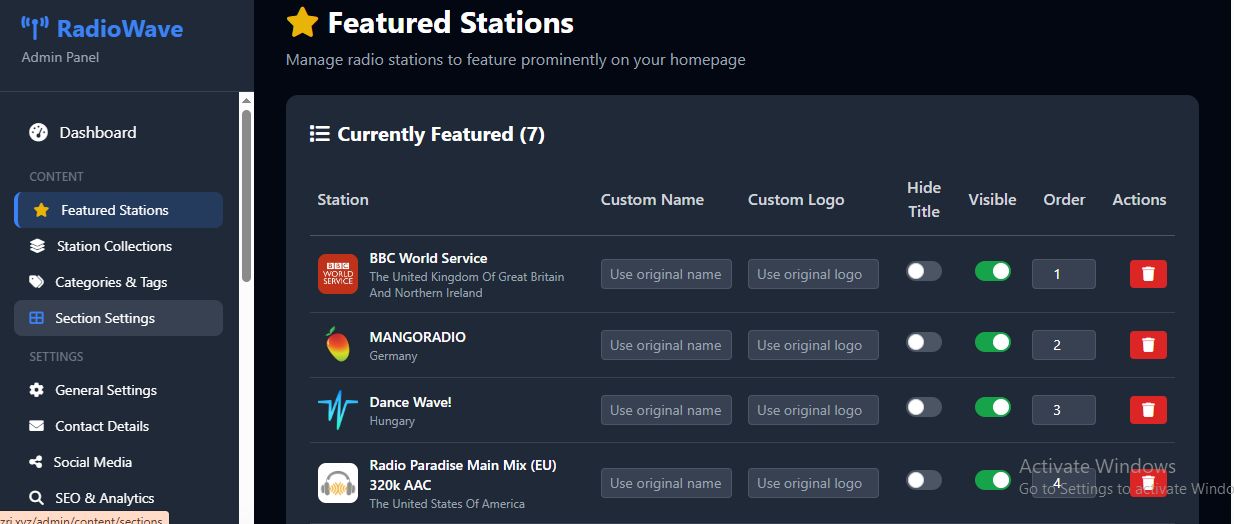Click the Categories & Tags icon

coord(37,282)
